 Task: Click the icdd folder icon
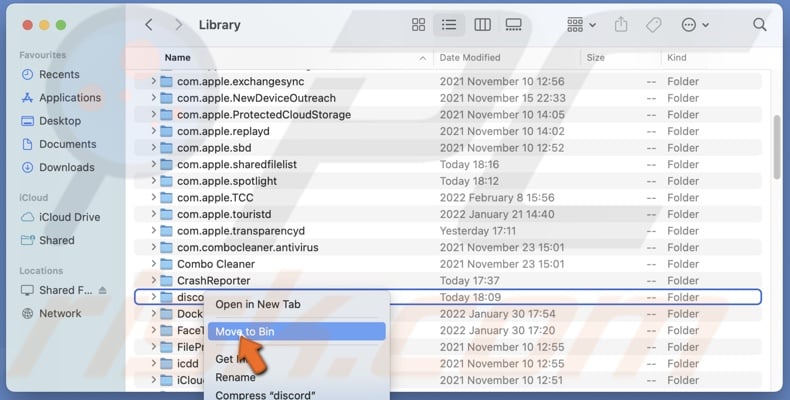tap(166, 363)
